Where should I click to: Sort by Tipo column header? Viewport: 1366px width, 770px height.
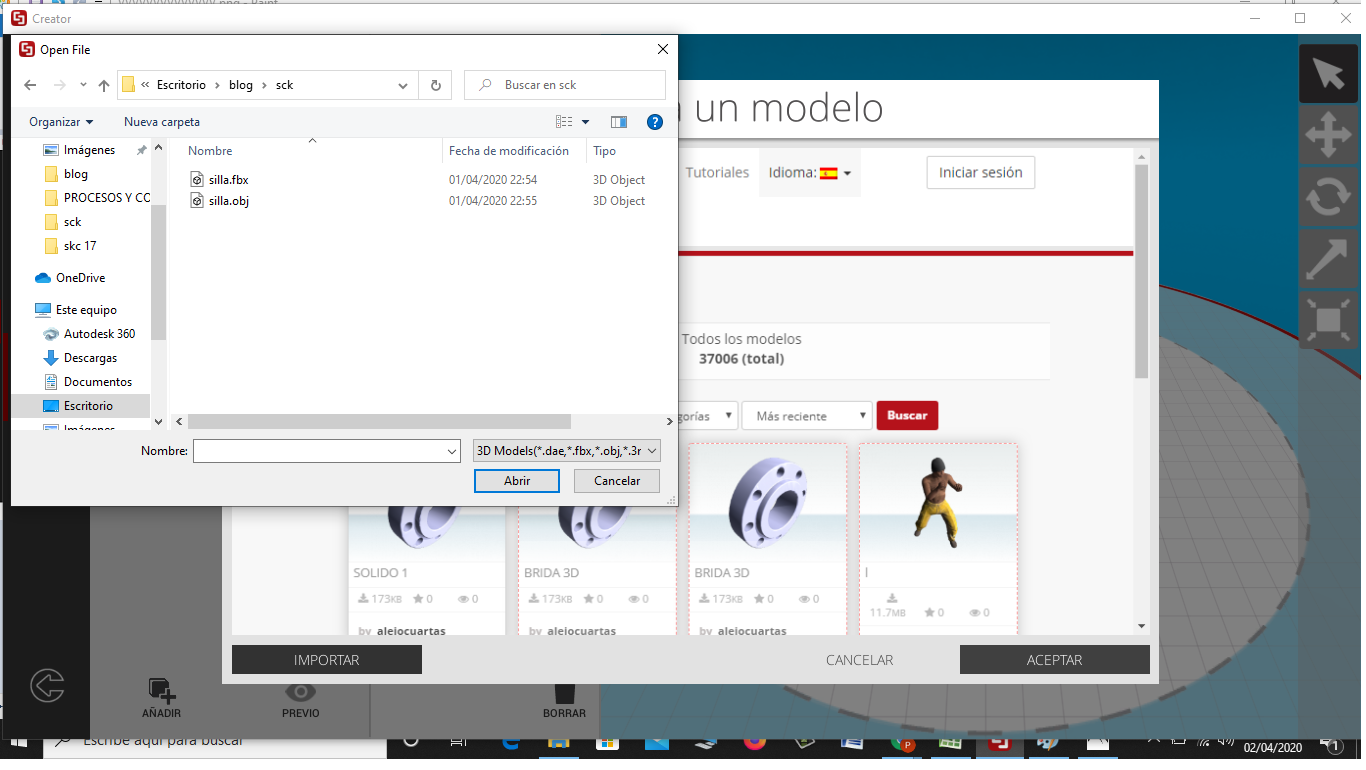coord(604,151)
